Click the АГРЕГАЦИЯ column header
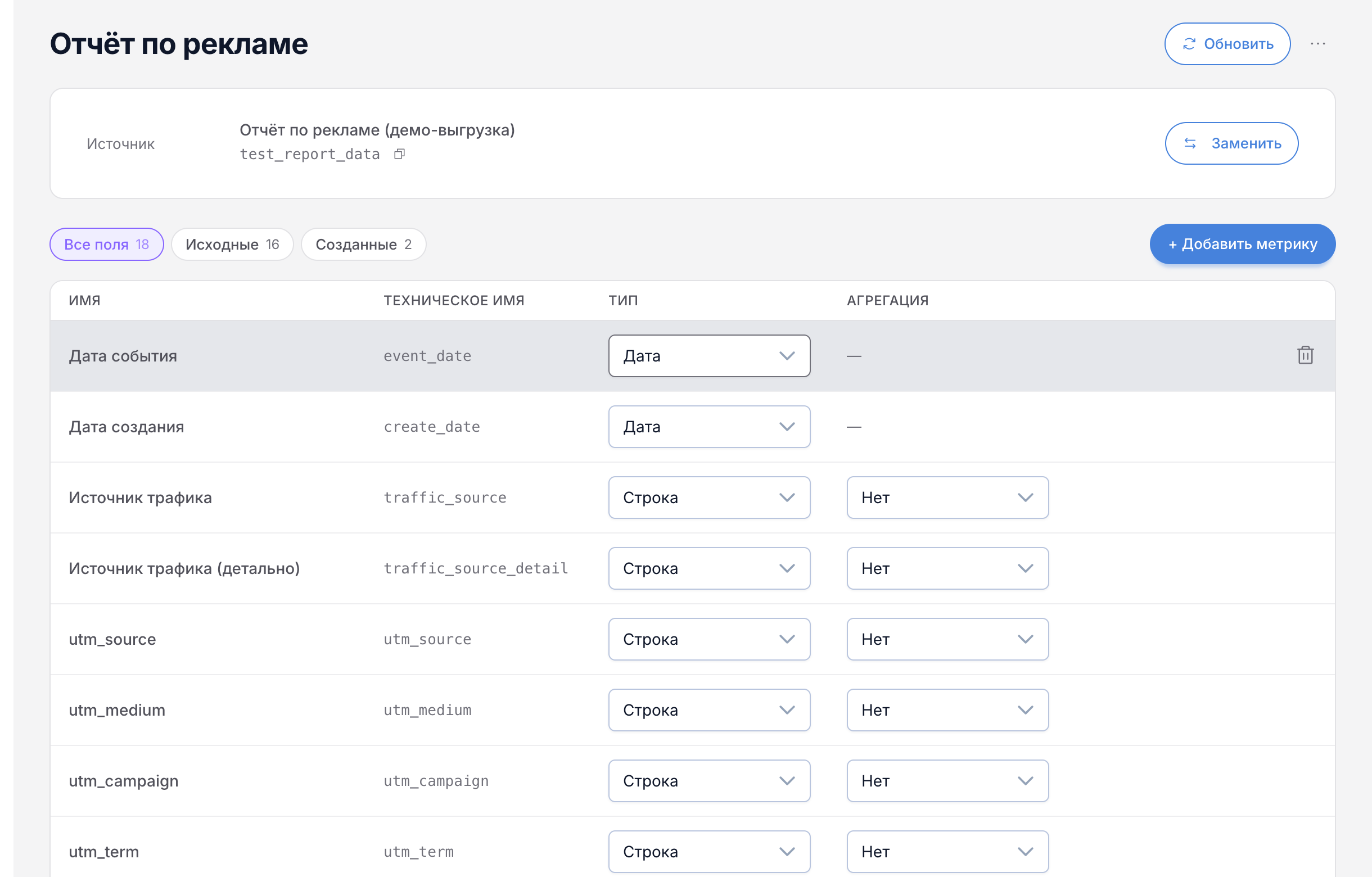The image size is (1372, 877). coord(888,300)
